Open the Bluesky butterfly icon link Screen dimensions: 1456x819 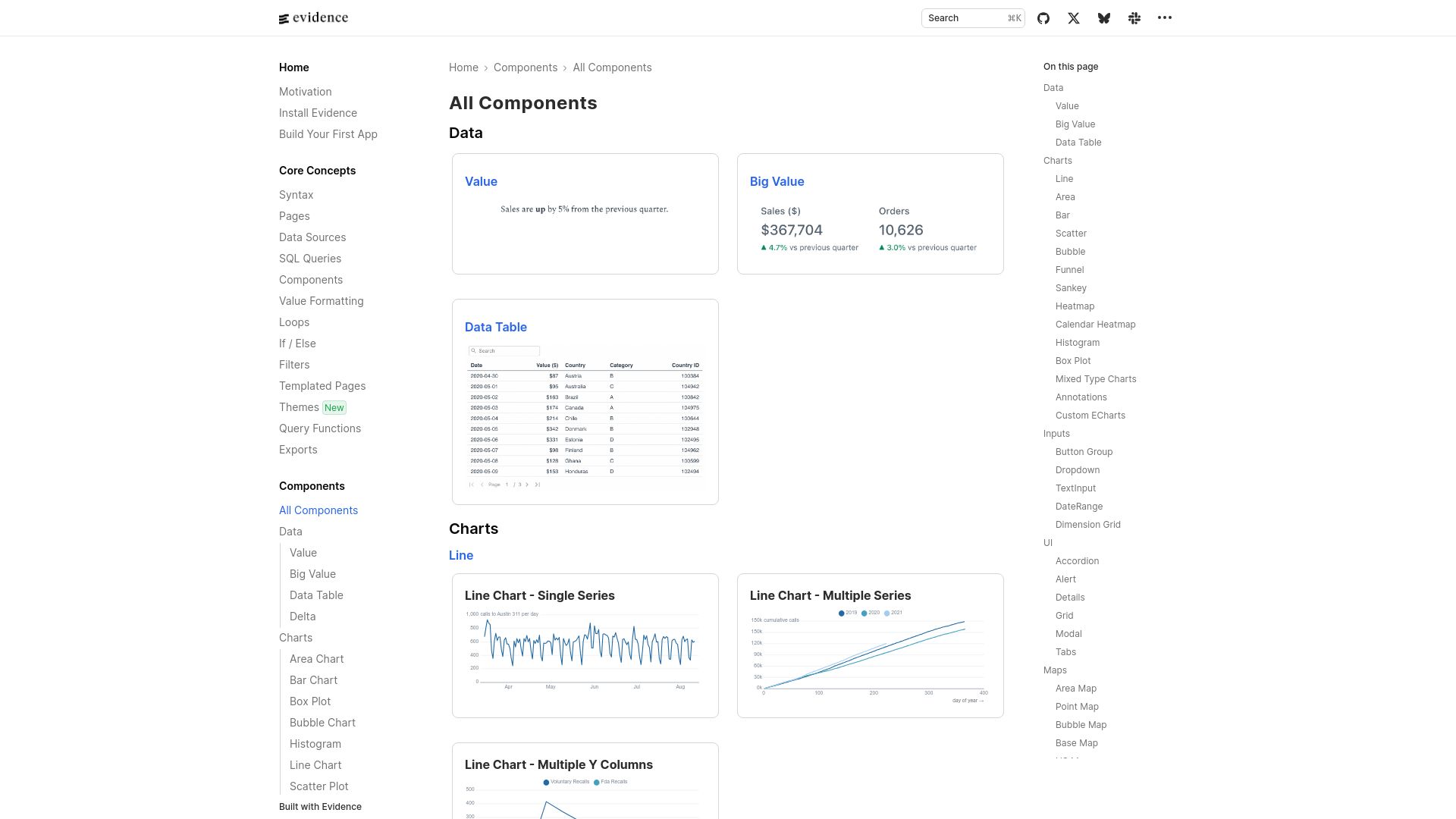tap(1104, 18)
